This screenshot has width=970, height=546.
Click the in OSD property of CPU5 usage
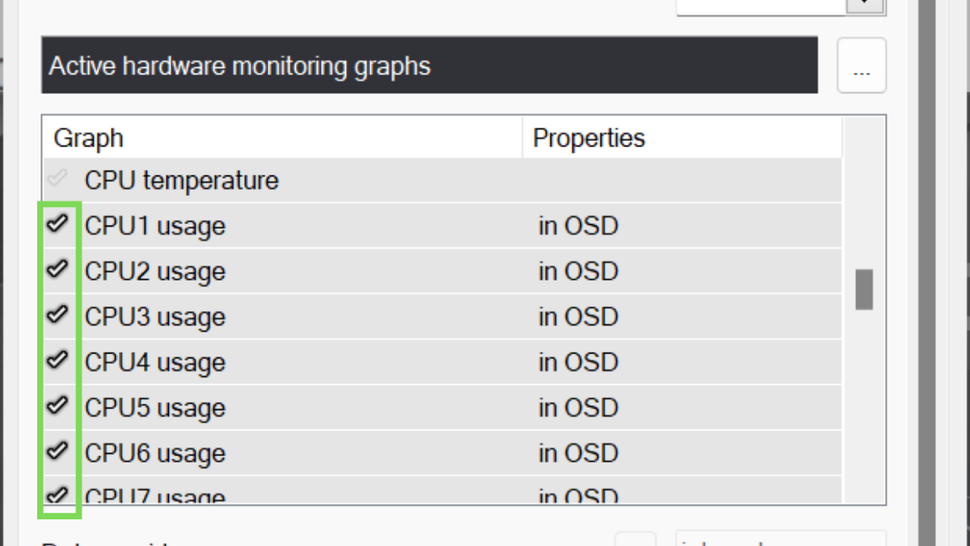pyautogui.click(x=578, y=408)
